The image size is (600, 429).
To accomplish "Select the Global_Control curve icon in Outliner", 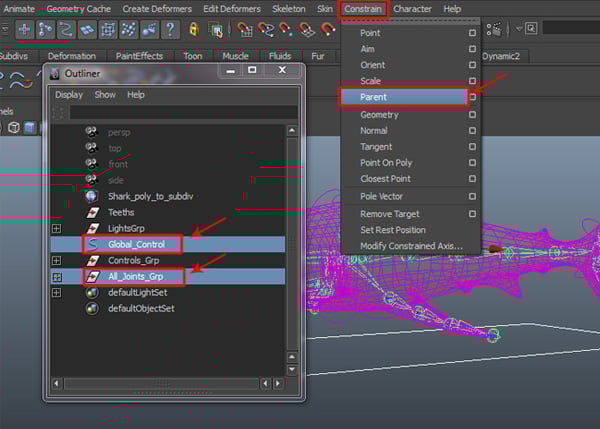I will (93, 244).
